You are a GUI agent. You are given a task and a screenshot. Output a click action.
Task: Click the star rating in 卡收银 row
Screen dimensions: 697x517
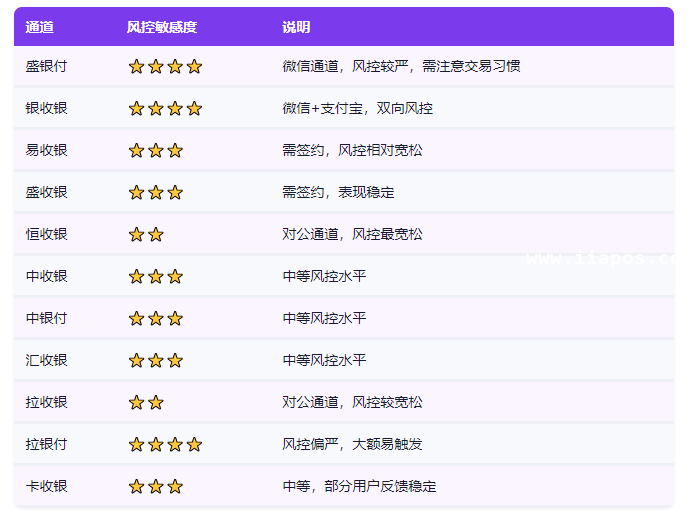(x=156, y=487)
